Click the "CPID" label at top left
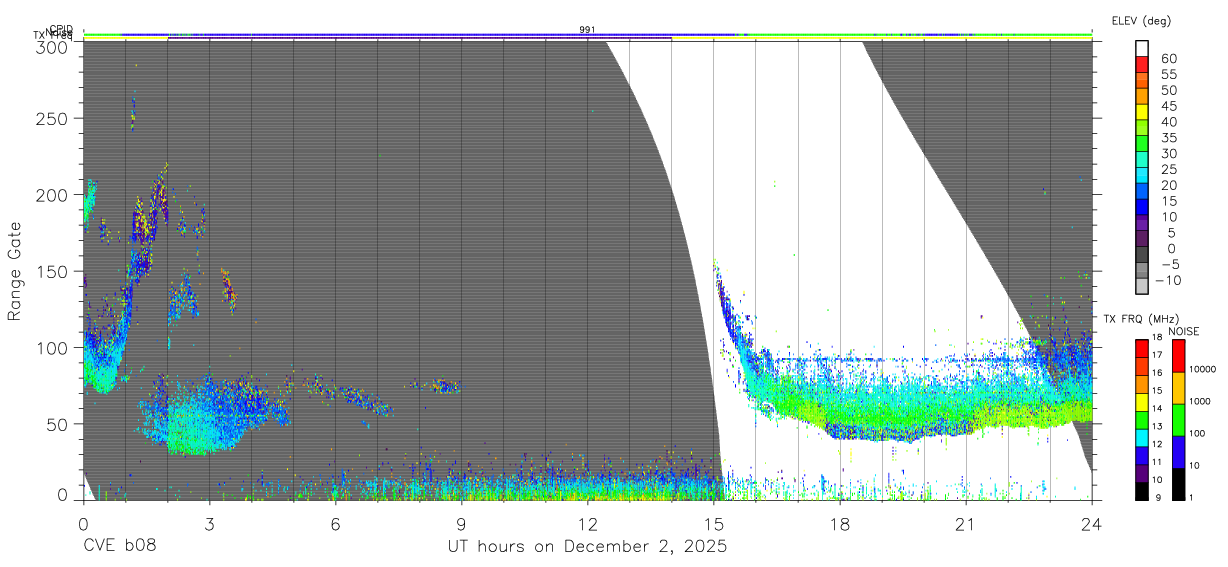 61,29
